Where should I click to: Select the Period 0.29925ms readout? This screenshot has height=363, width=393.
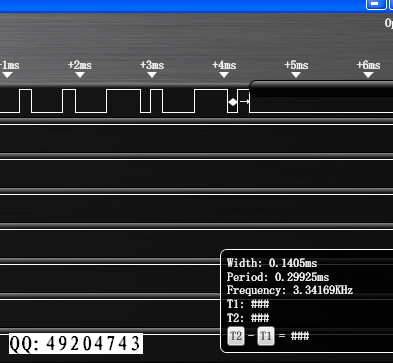point(278,277)
